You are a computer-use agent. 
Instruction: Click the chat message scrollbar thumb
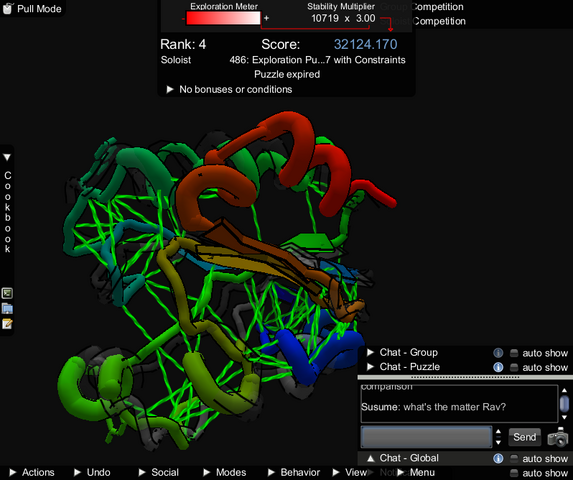pyautogui.click(x=564, y=404)
